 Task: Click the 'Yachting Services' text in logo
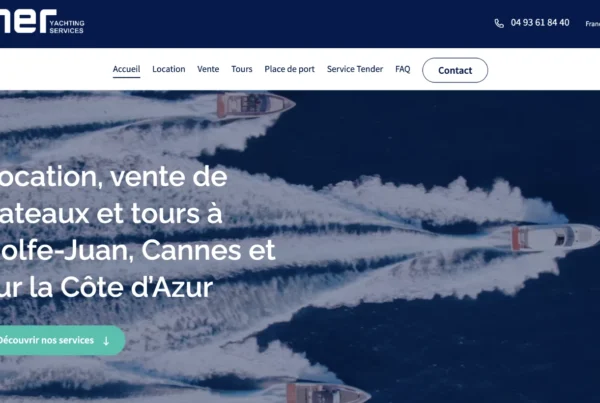coord(67,27)
